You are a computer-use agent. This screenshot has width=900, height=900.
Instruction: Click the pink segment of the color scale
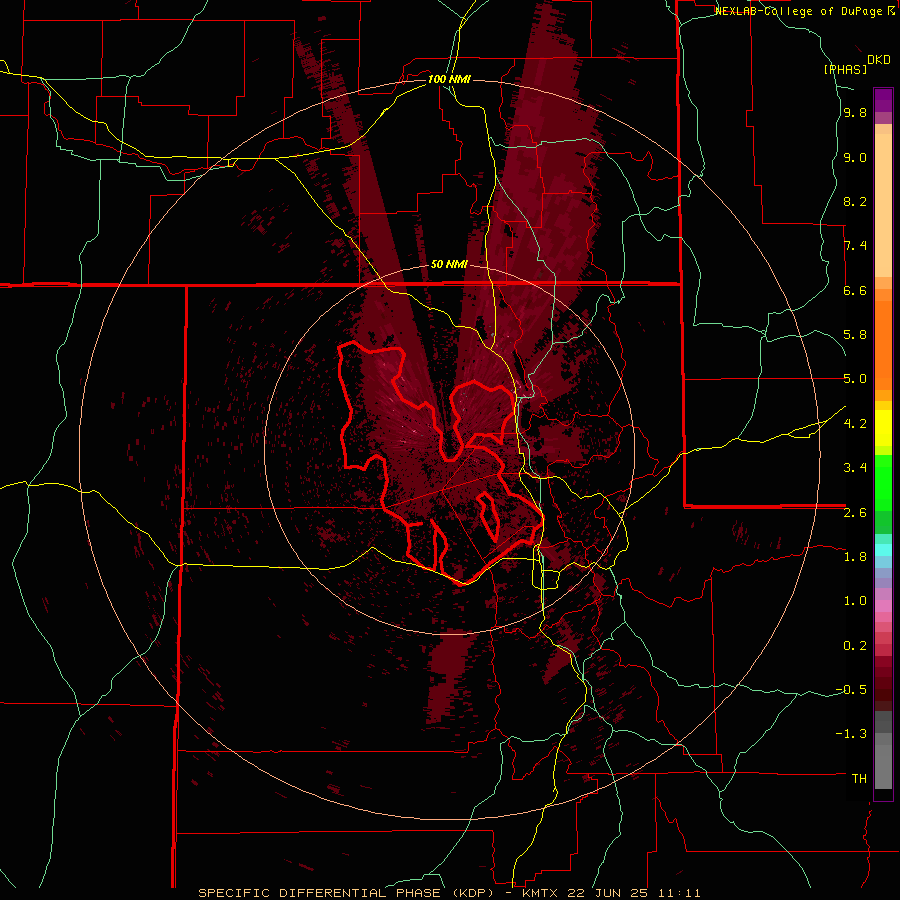[883, 606]
